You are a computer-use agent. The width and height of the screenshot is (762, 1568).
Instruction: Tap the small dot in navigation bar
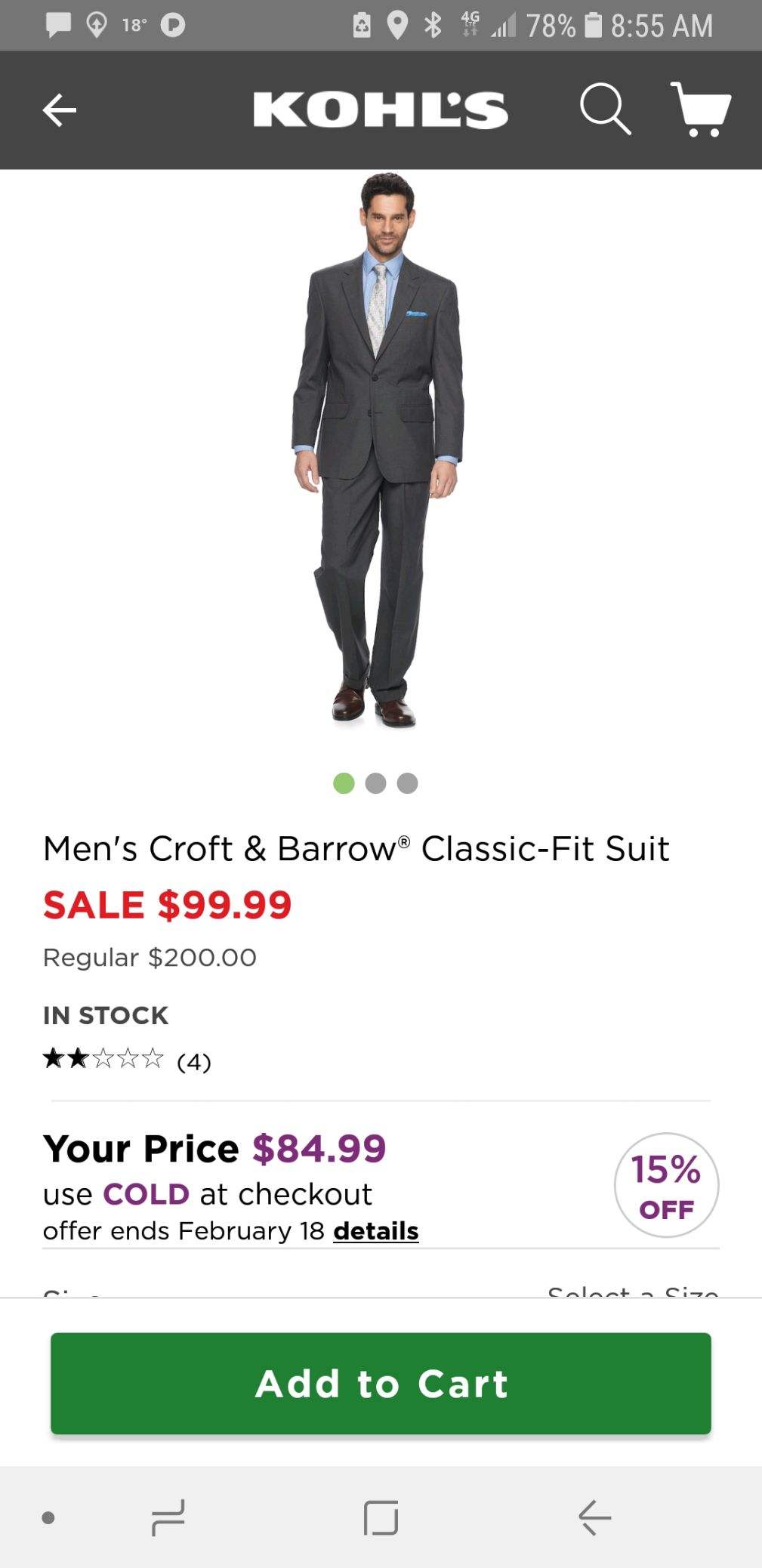click(48, 1517)
